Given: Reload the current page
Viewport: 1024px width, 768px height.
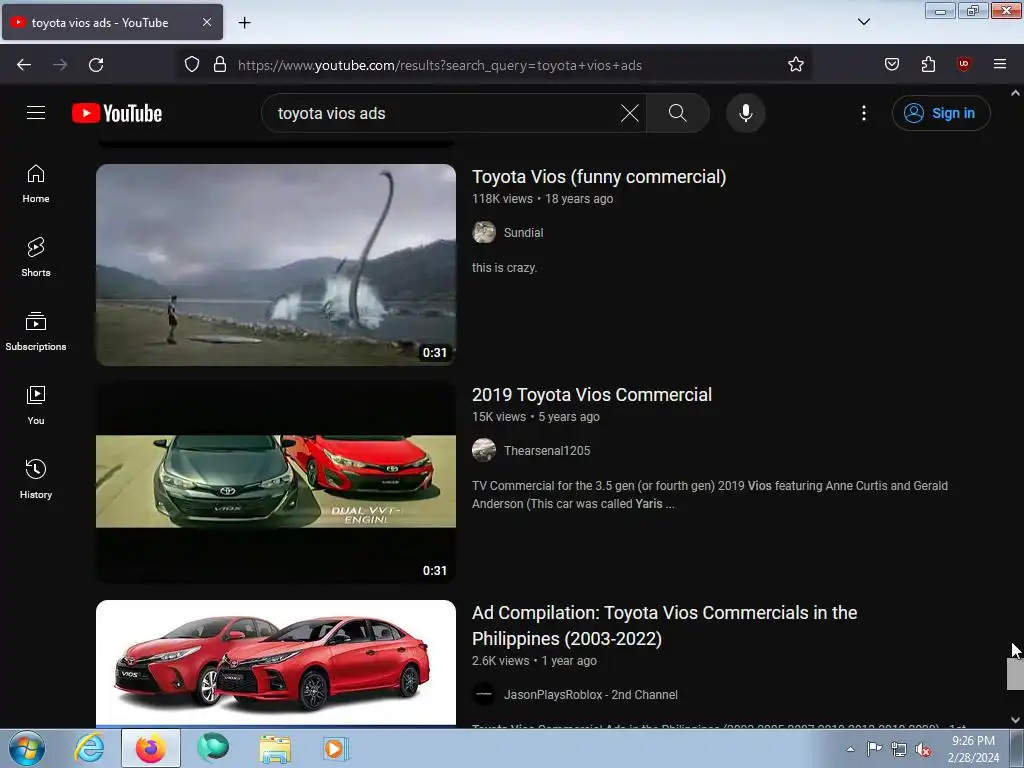Looking at the screenshot, I should tap(96, 65).
